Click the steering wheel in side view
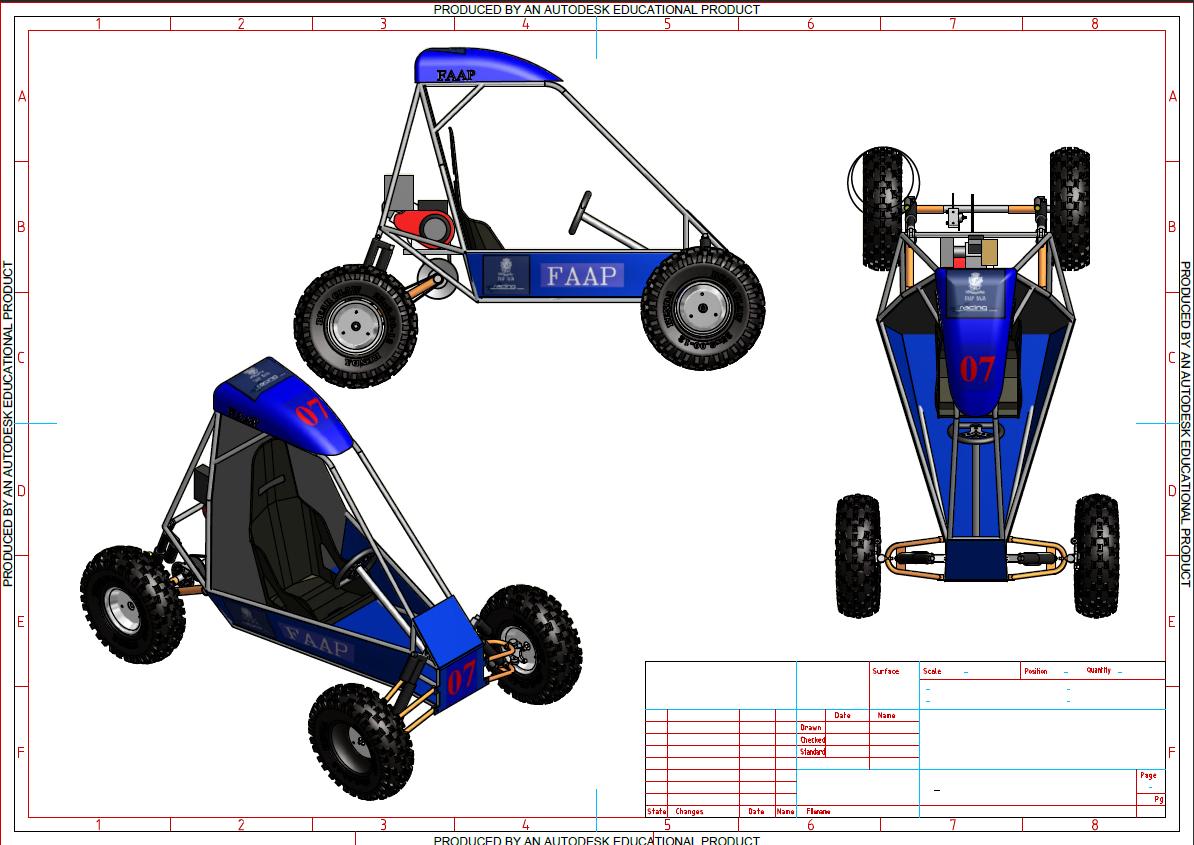Viewport: 1194px width, 845px height. coord(580,213)
